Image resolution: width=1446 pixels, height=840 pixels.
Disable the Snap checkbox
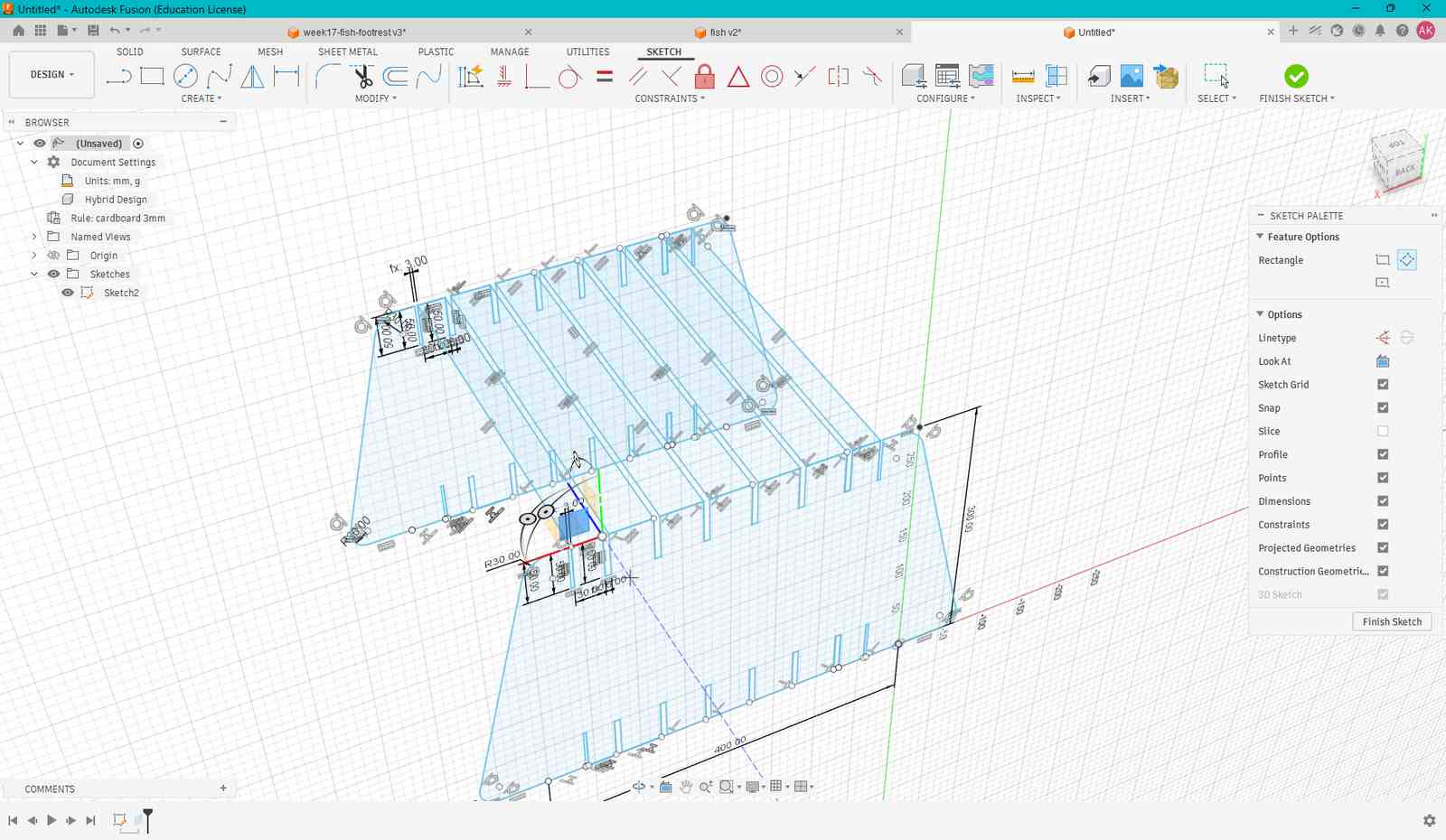coord(1383,408)
